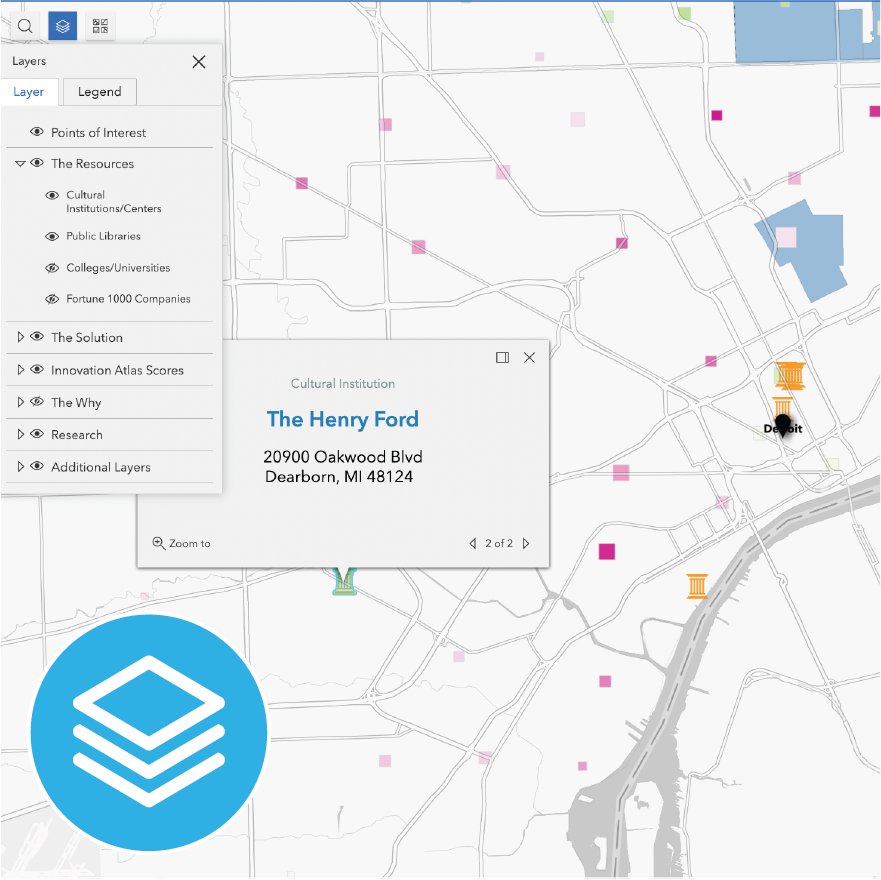This screenshot has width=881, height=880.
Task: Select the Colleges/Universities layer name
Action: click(x=118, y=268)
